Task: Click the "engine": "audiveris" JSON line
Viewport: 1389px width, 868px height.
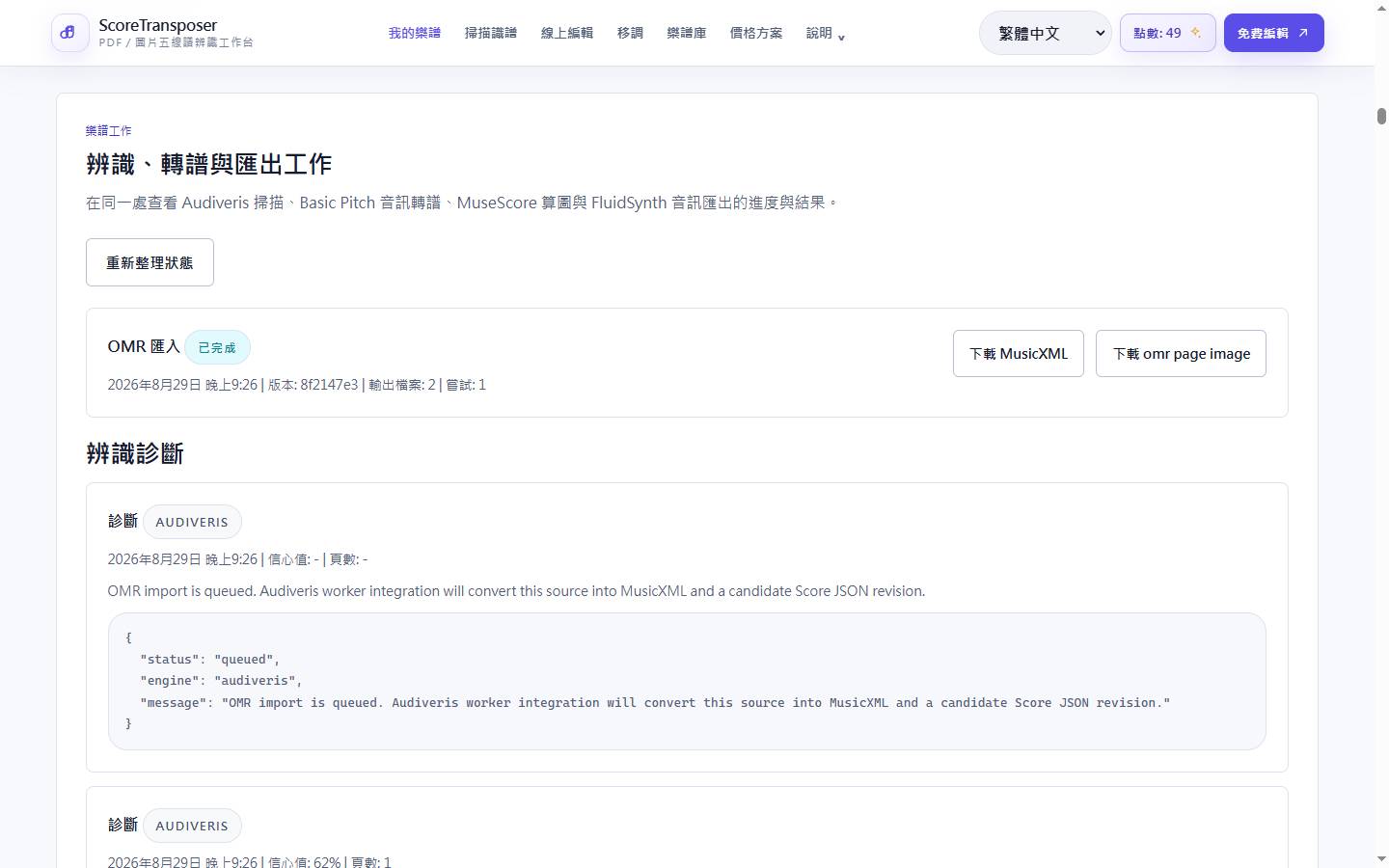Action: tap(221, 681)
